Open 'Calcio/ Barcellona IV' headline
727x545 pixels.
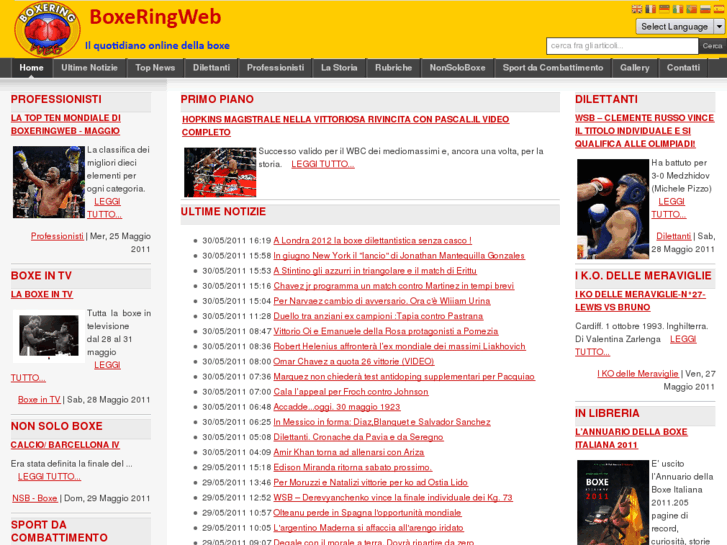(x=65, y=445)
